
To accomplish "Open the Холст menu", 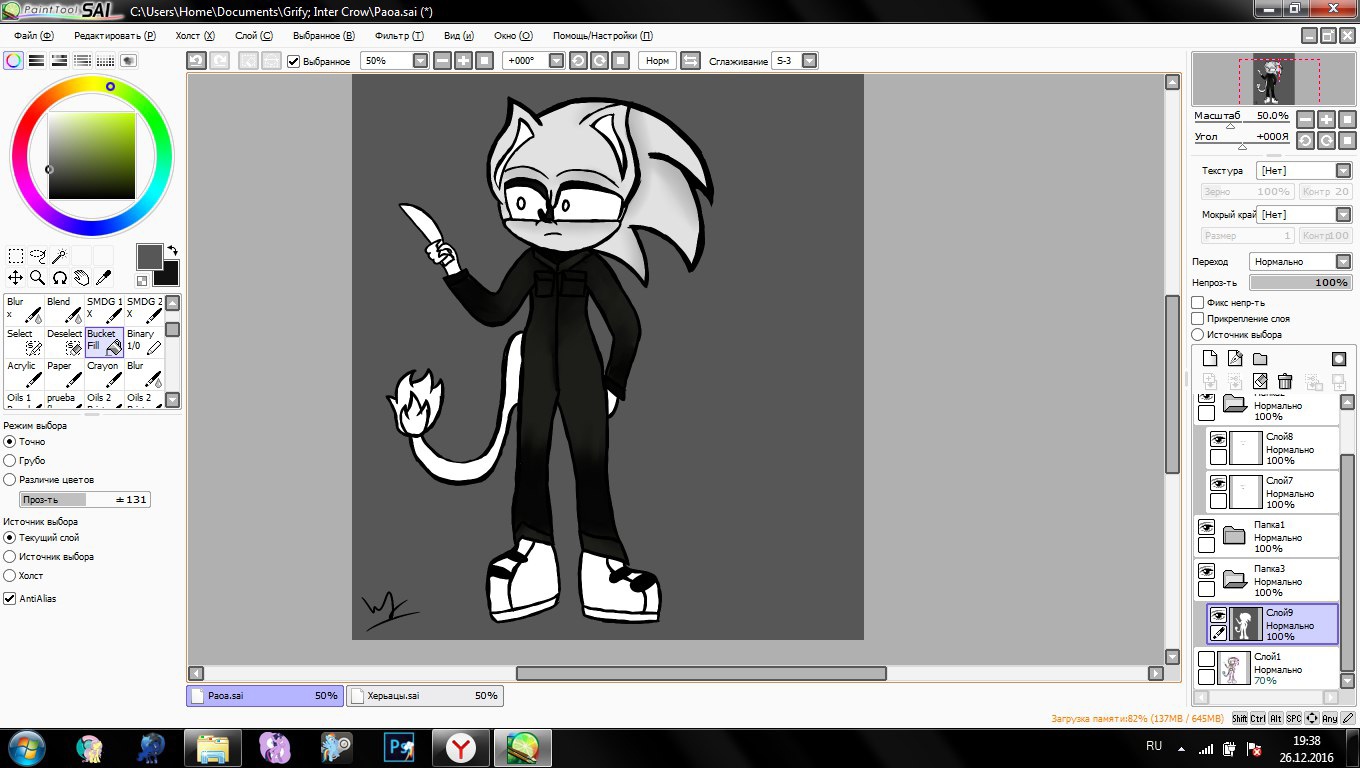I will click(x=195, y=35).
